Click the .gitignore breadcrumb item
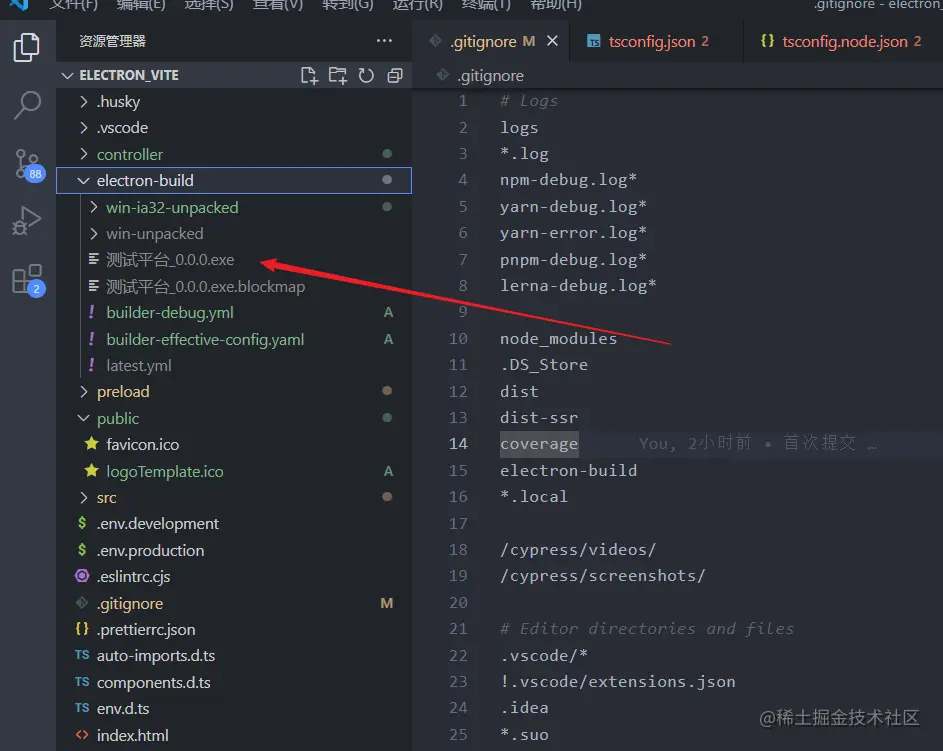 click(490, 76)
